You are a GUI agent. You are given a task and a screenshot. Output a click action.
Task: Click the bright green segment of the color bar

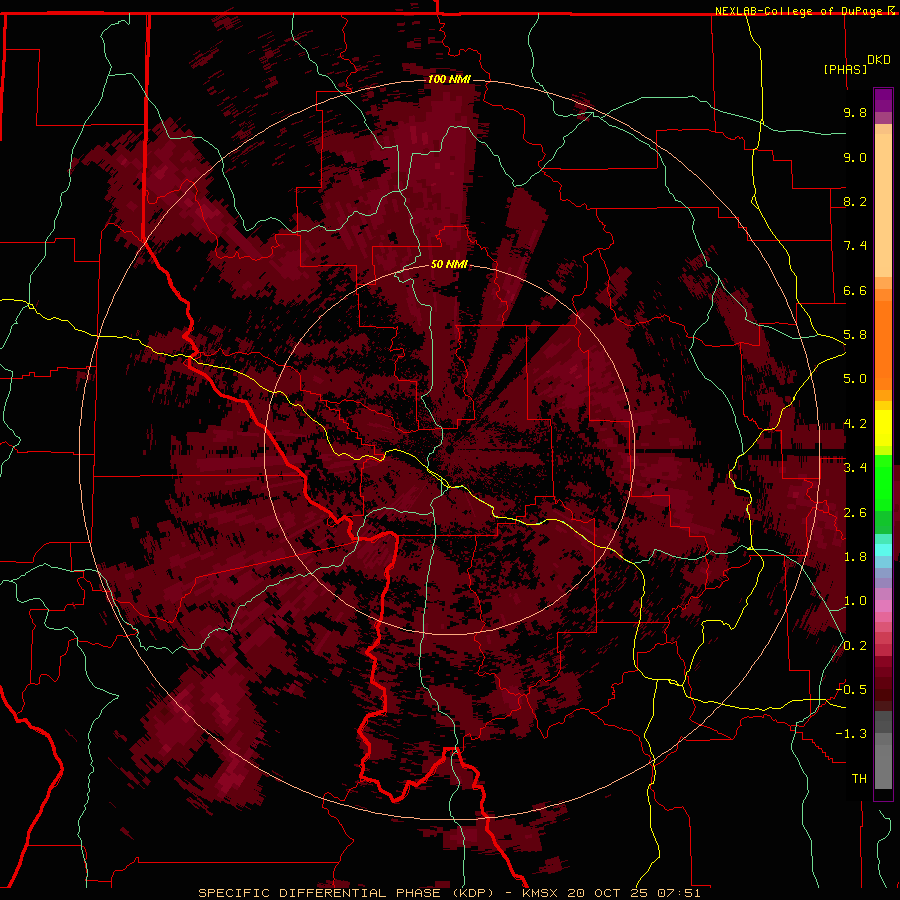tap(883, 482)
